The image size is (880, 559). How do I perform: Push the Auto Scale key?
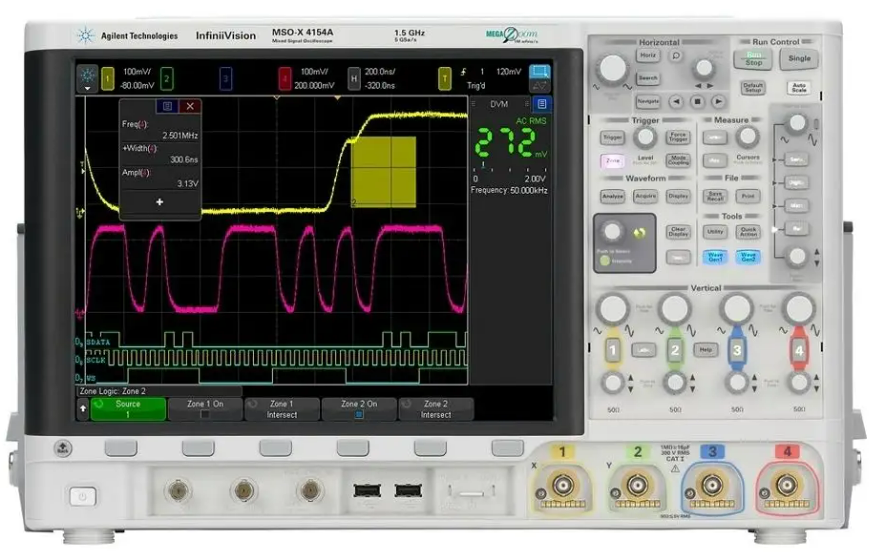(x=799, y=88)
